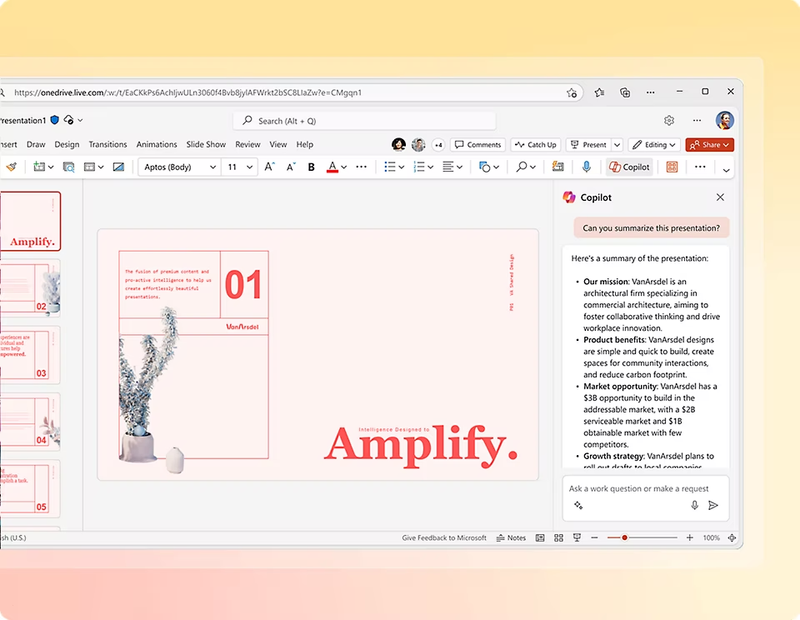Click the Catch Up button
The height and width of the screenshot is (620, 800).
(536, 145)
